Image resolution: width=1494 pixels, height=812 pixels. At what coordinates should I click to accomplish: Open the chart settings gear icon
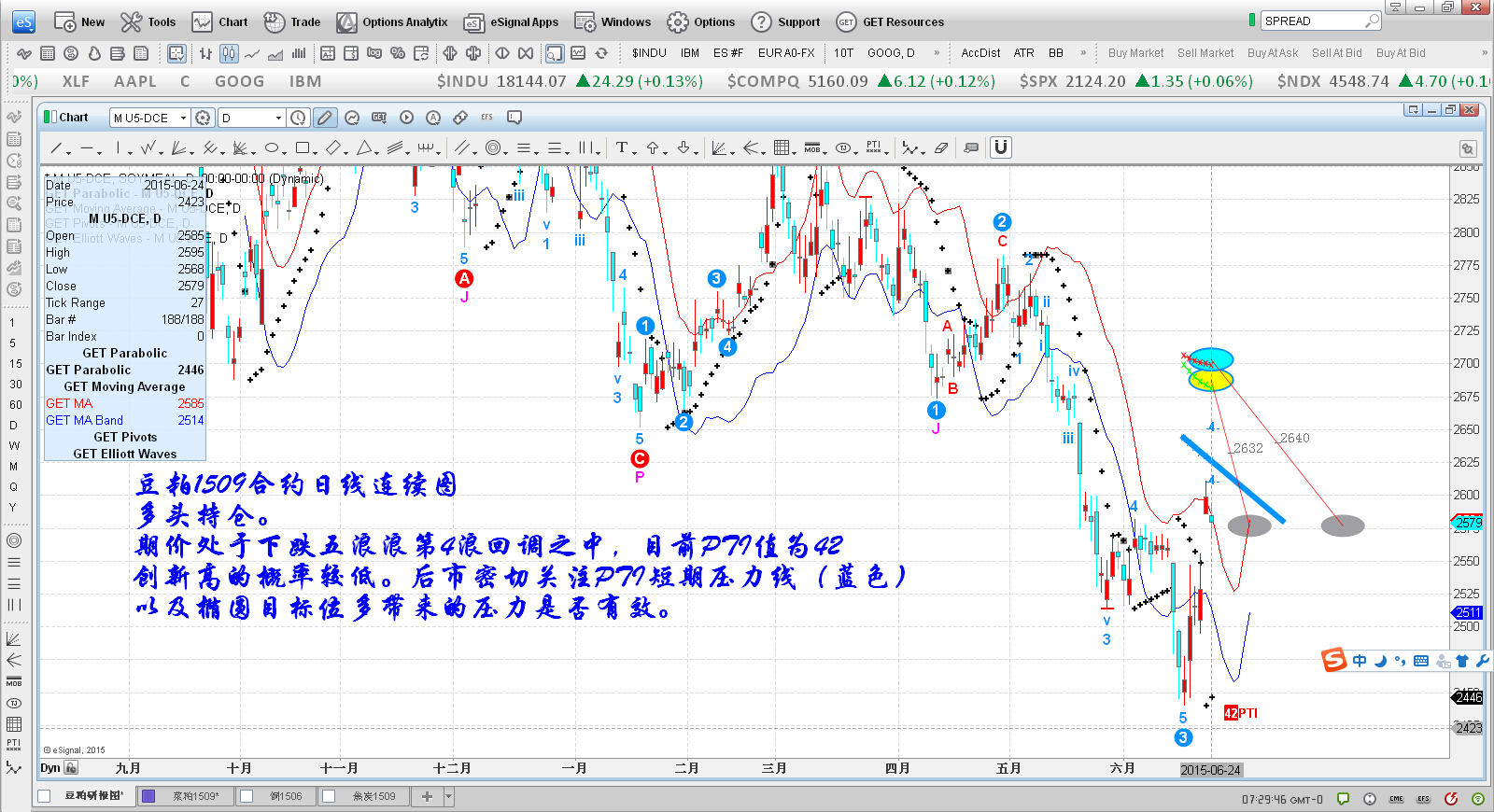[203, 118]
